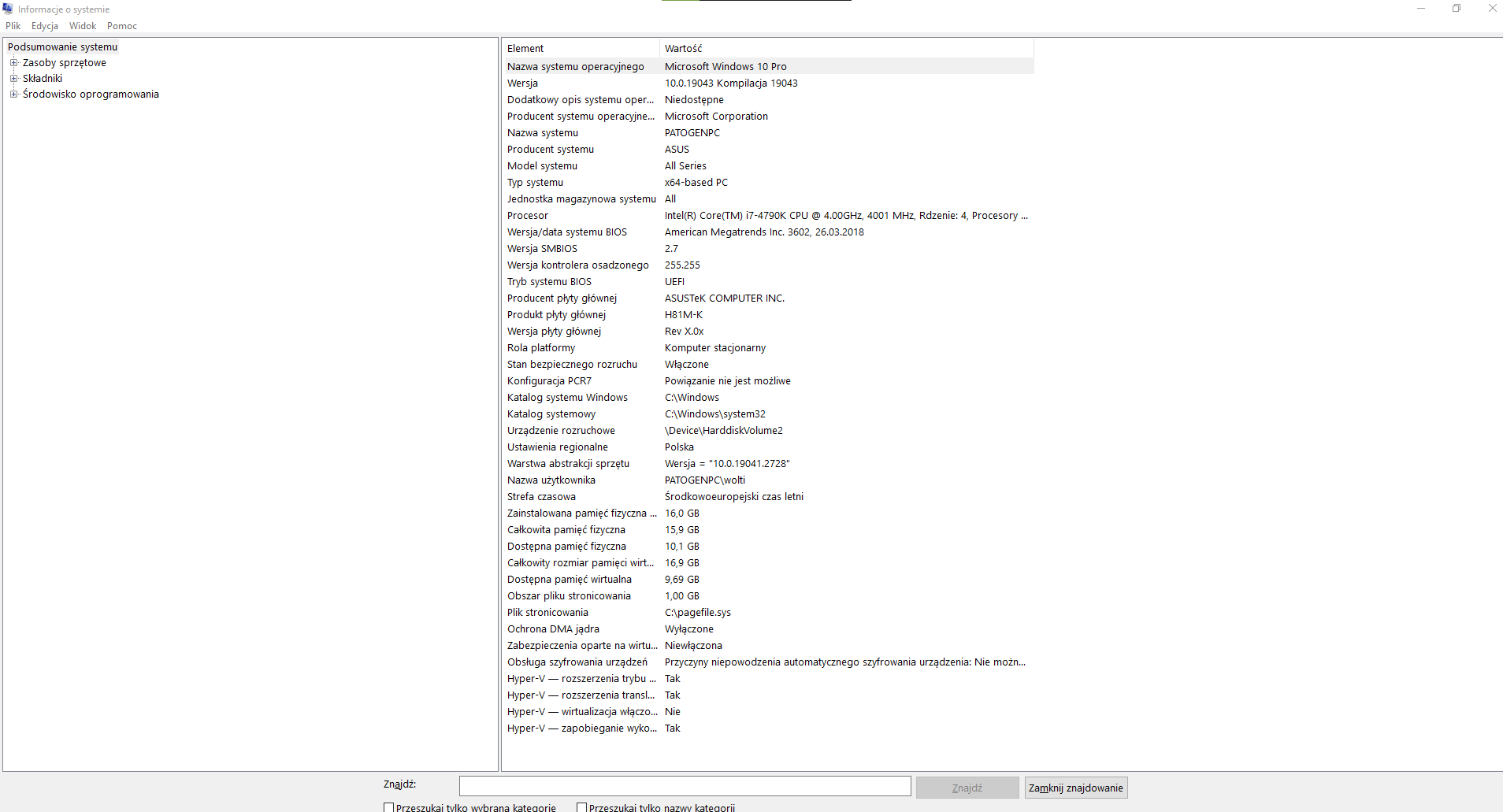Click the Wartość column header
Image resolution: width=1503 pixels, height=812 pixels.
847,48
